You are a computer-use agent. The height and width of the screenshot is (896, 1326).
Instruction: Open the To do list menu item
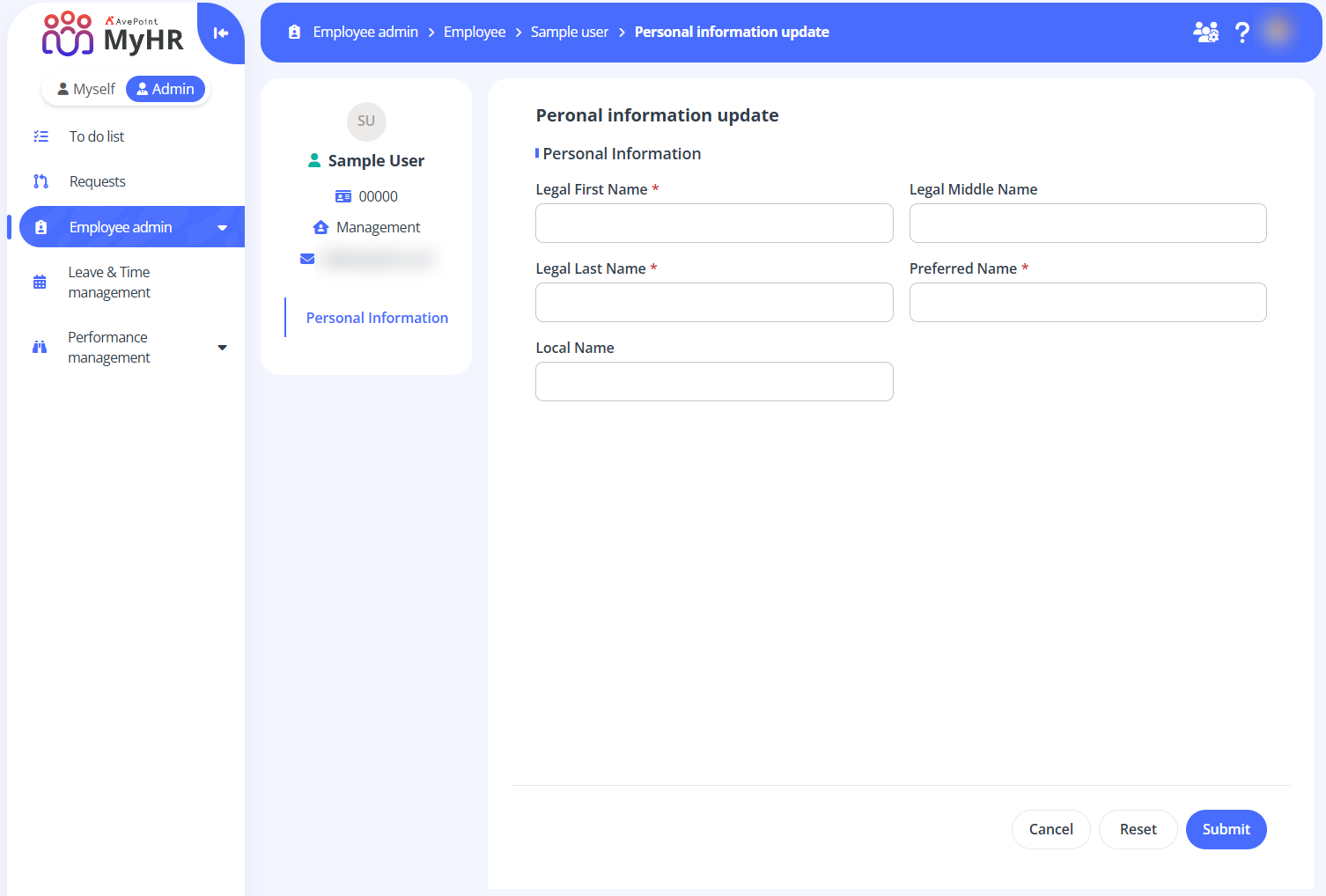pos(97,136)
